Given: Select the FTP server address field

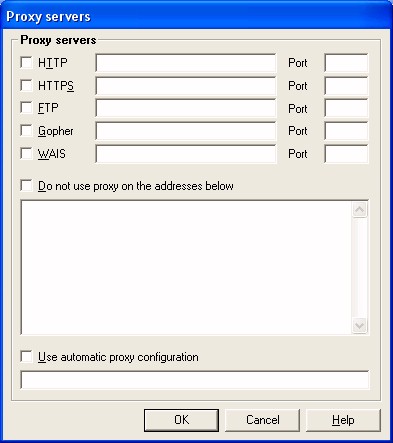Looking at the screenshot, I should click(x=186, y=108).
